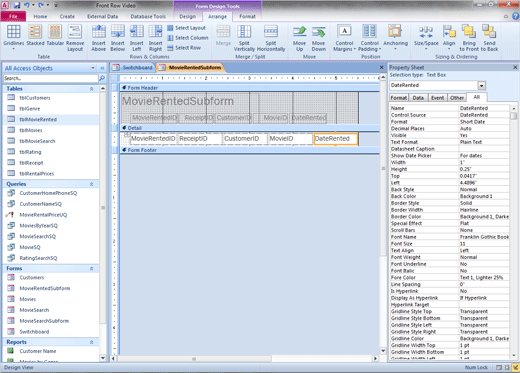The image size is (520, 373).
Task: Click the search magnifier icon
Action: (102, 78)
